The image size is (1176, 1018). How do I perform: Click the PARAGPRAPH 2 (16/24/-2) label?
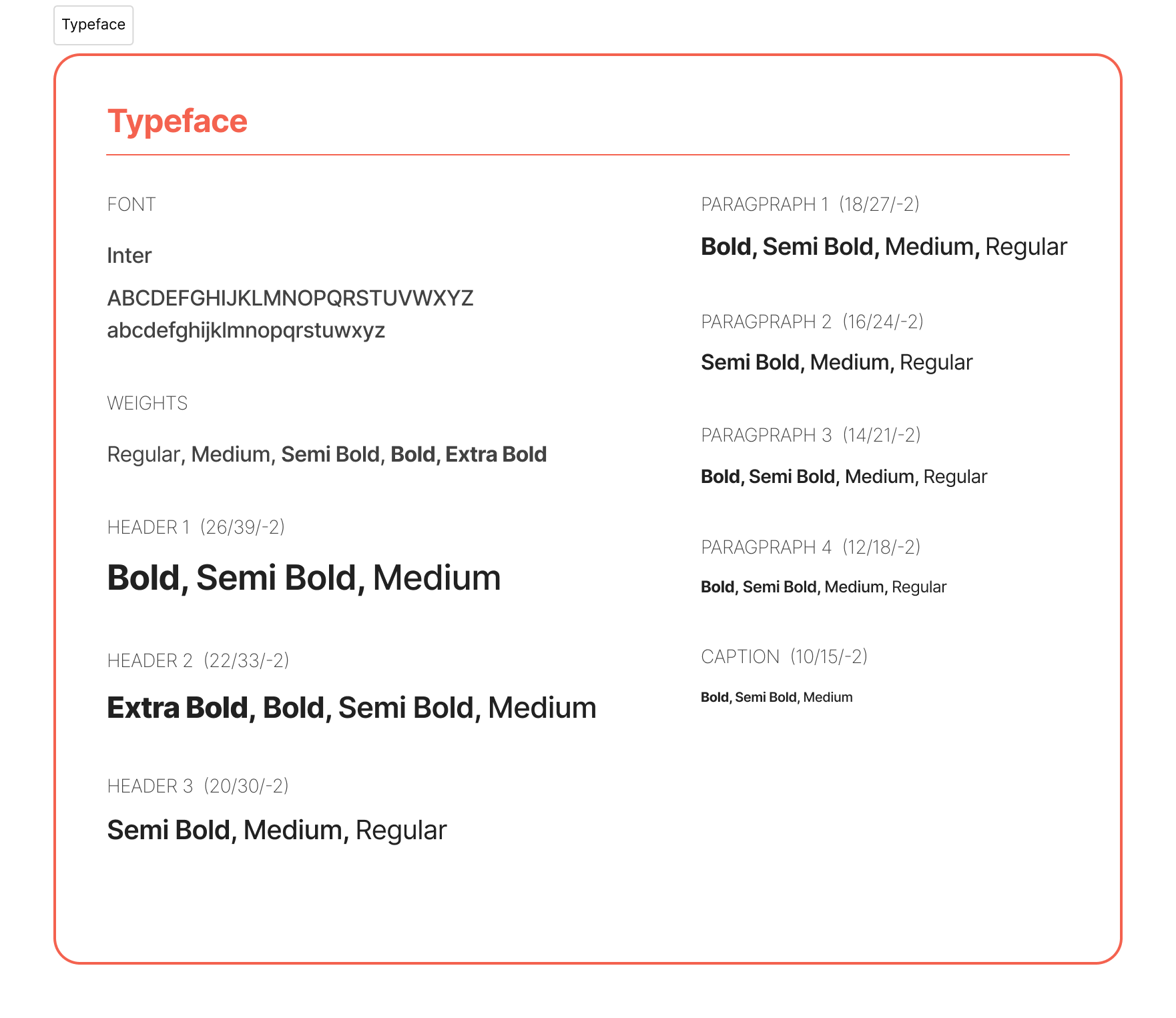(x=812, y=322)
